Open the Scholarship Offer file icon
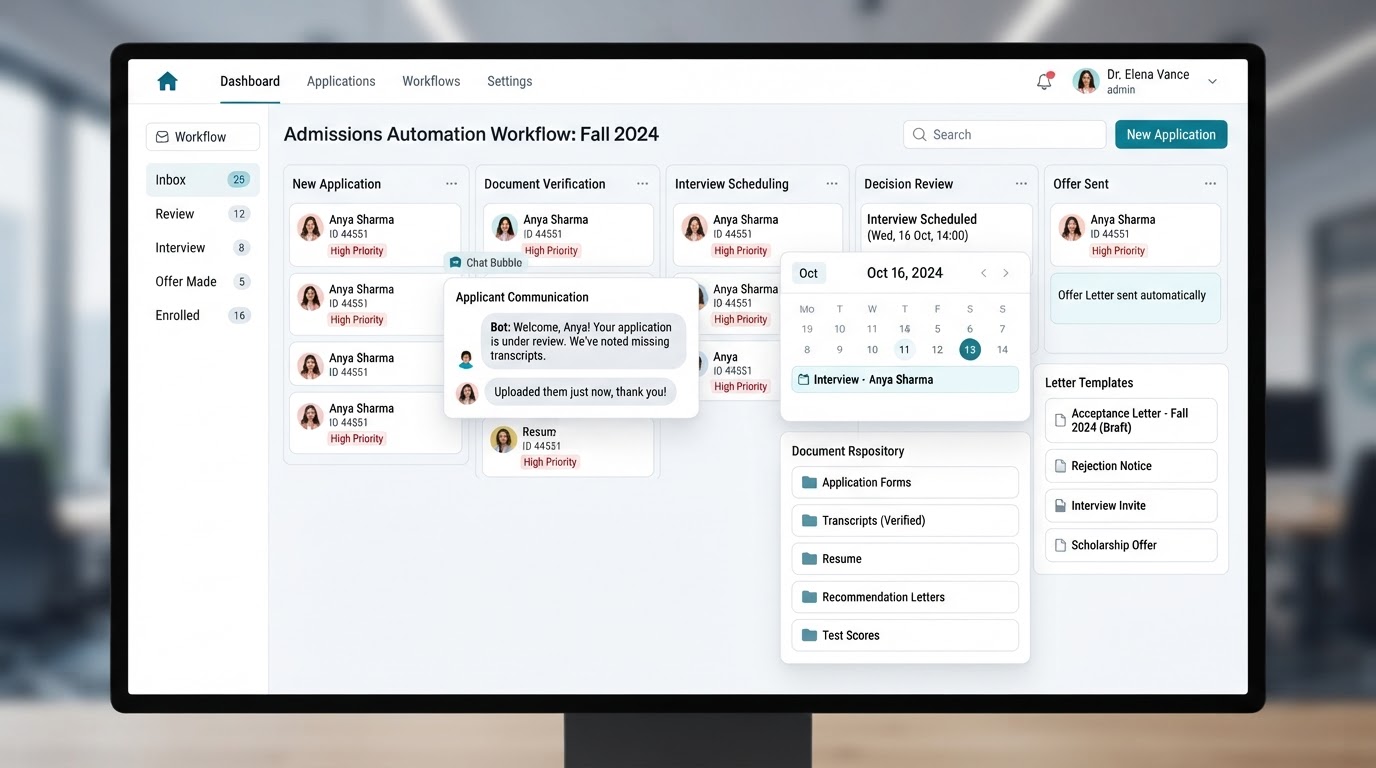Viewport: 1376px width, 768px height. click(1060, 545)
